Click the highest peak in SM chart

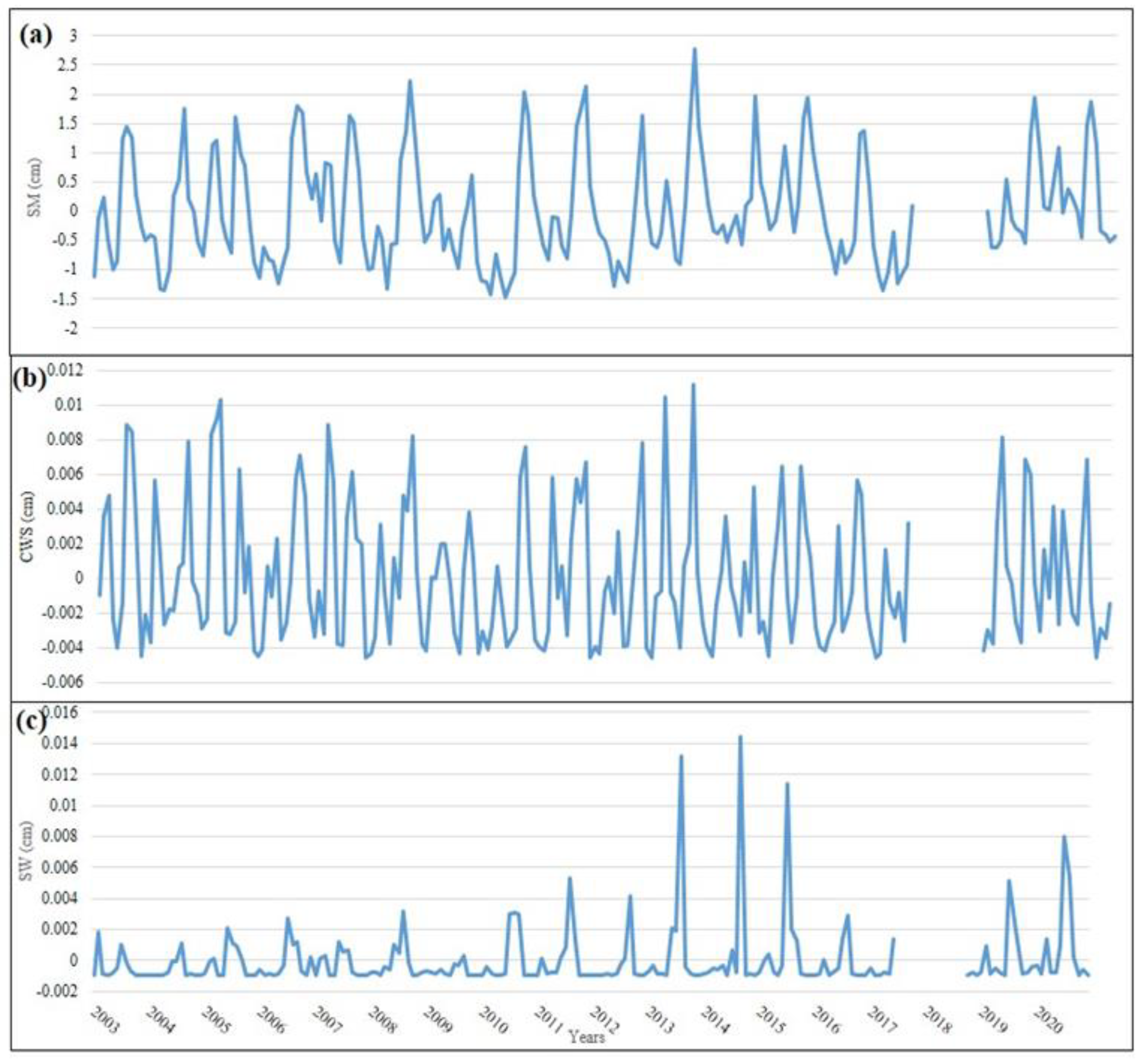tap(695, 49)
